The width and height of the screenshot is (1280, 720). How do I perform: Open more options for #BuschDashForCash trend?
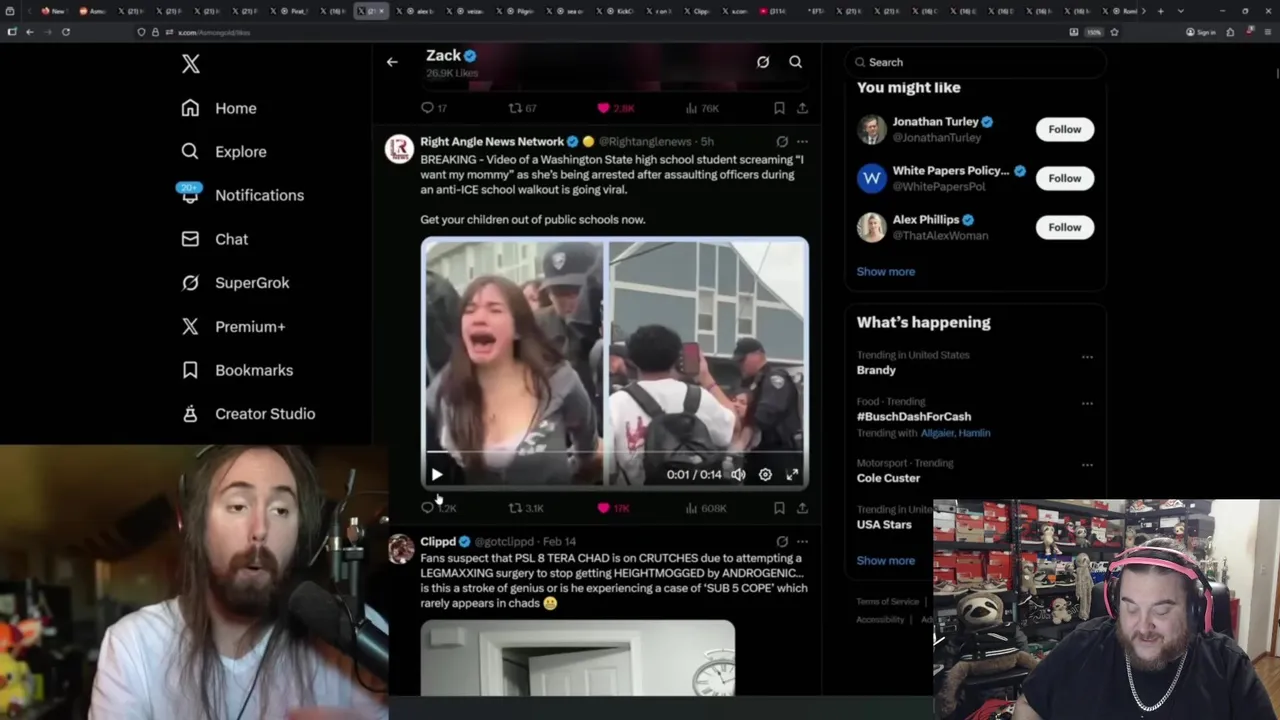pyautogui.click(x=1087, y=404)
